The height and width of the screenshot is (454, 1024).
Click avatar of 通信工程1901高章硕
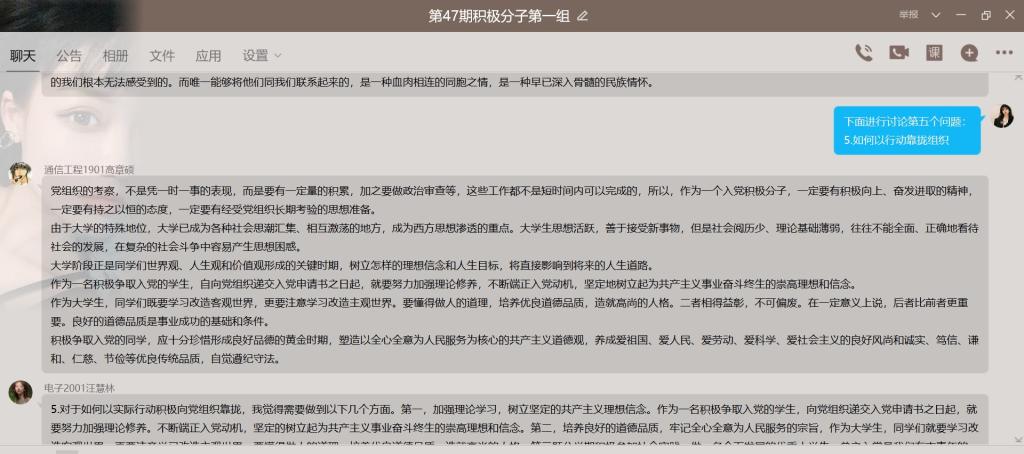tap(20, 173)
